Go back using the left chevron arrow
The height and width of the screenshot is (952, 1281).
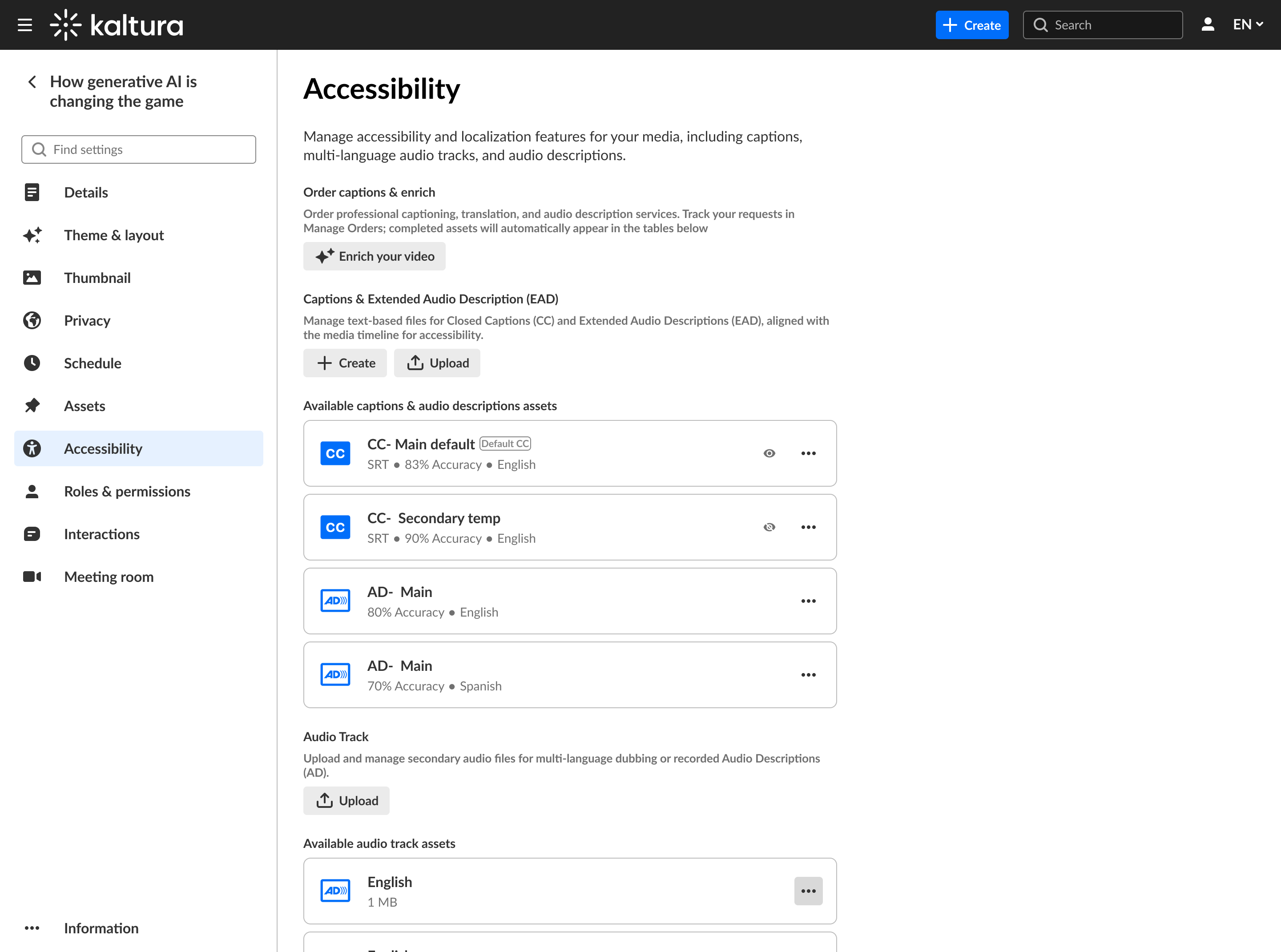[x=32, y=82]
